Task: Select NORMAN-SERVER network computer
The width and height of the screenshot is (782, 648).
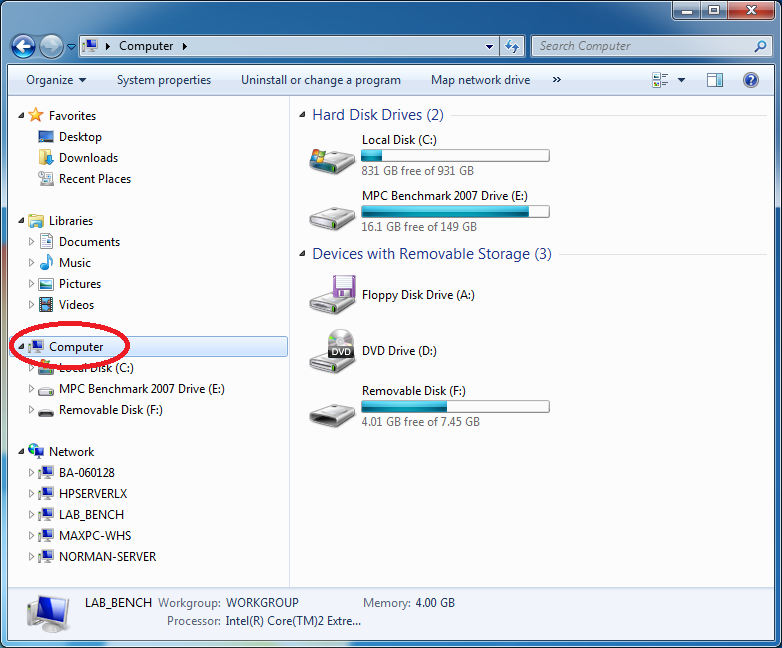Action: tap(107, 556)
